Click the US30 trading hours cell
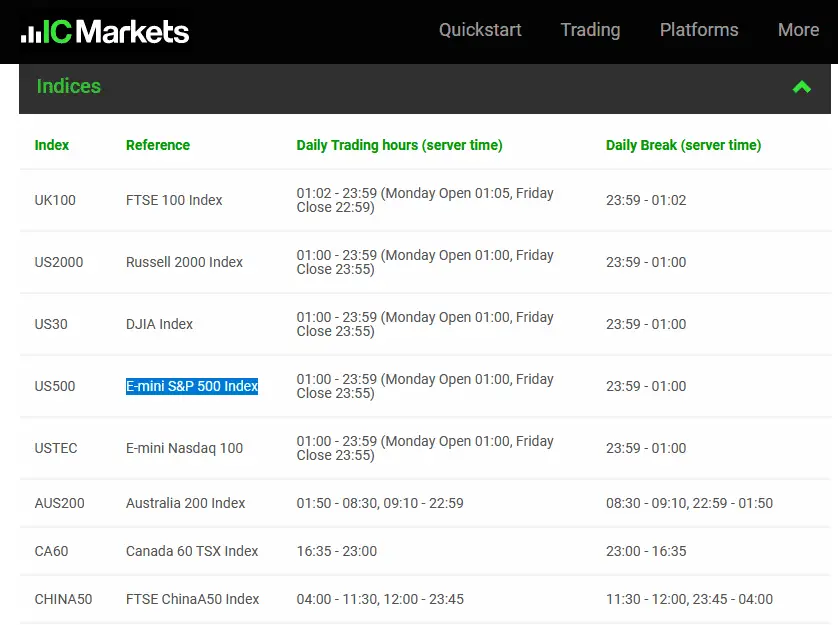Screen dimensions: 838x625 [425, 324]
